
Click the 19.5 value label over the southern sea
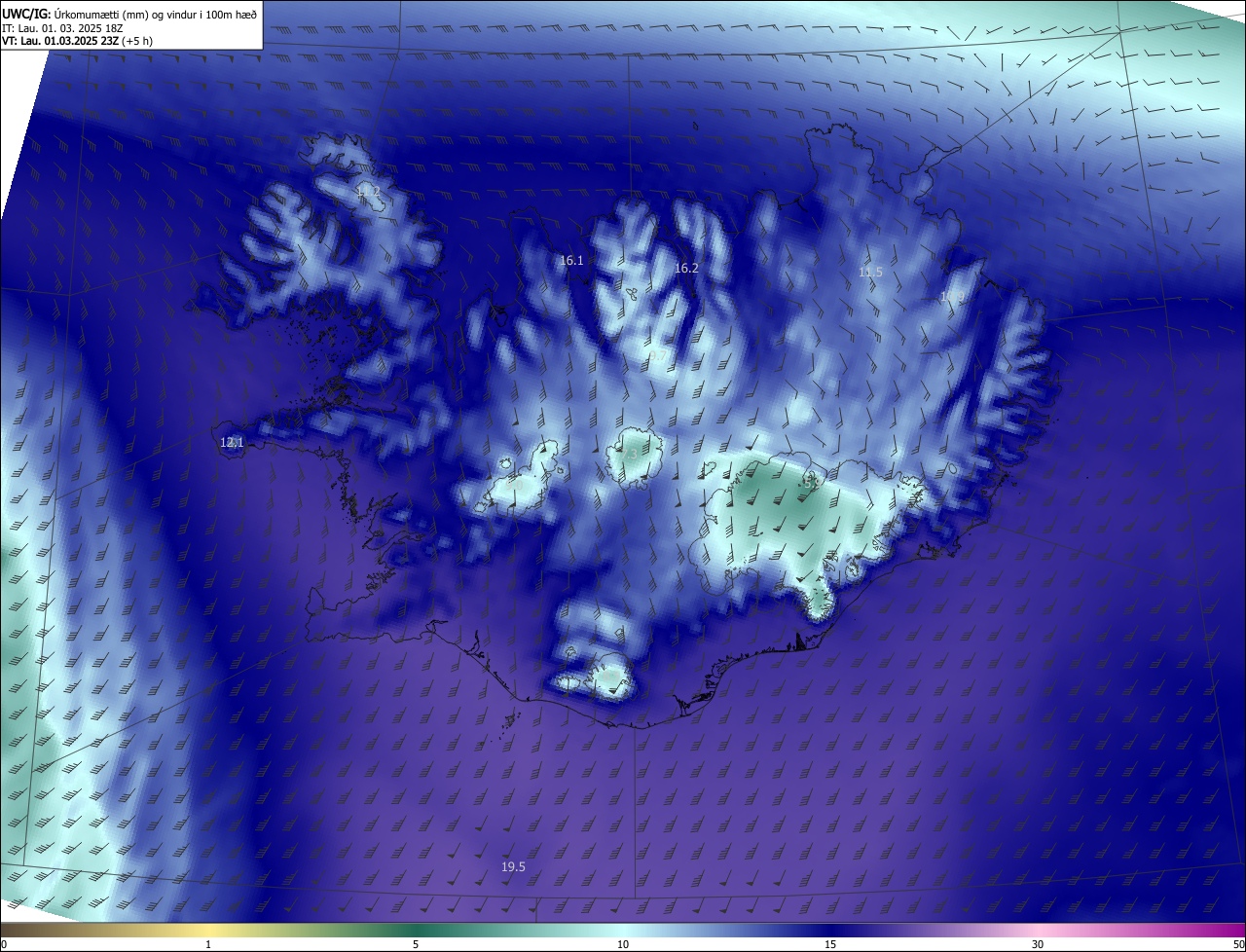pos(513,867)
